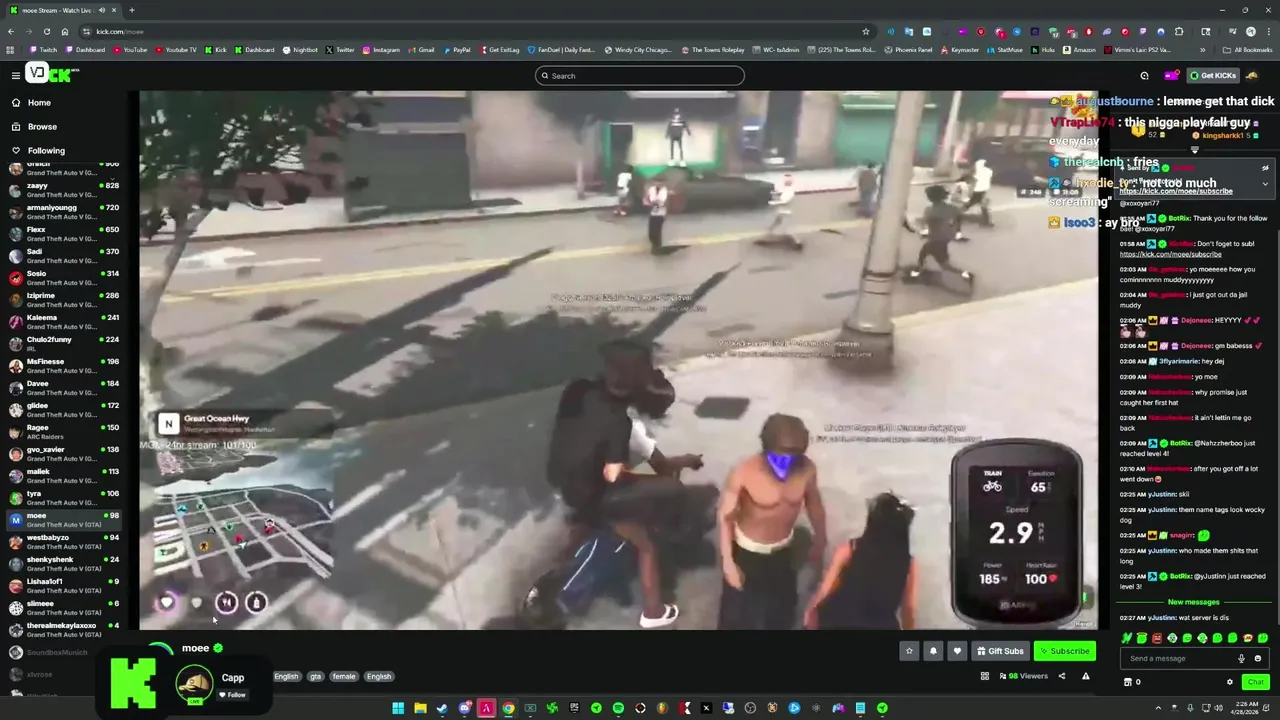This screenshot has height=720, width=1280.
Task: Click the 98 Viewers count
Action: [1024, 676]
